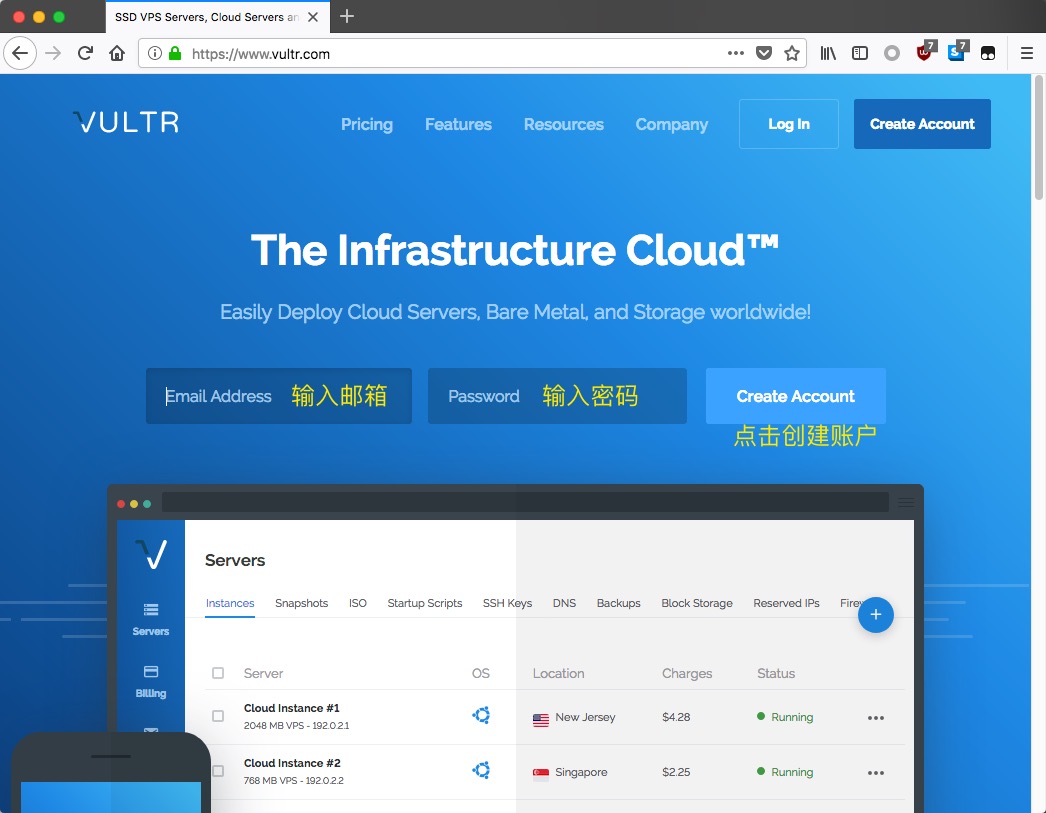Click the Tampermonkey extension icon
The height and width of the screenshot is (813, 1046).
pyautogui.click(x=988, y=53)
